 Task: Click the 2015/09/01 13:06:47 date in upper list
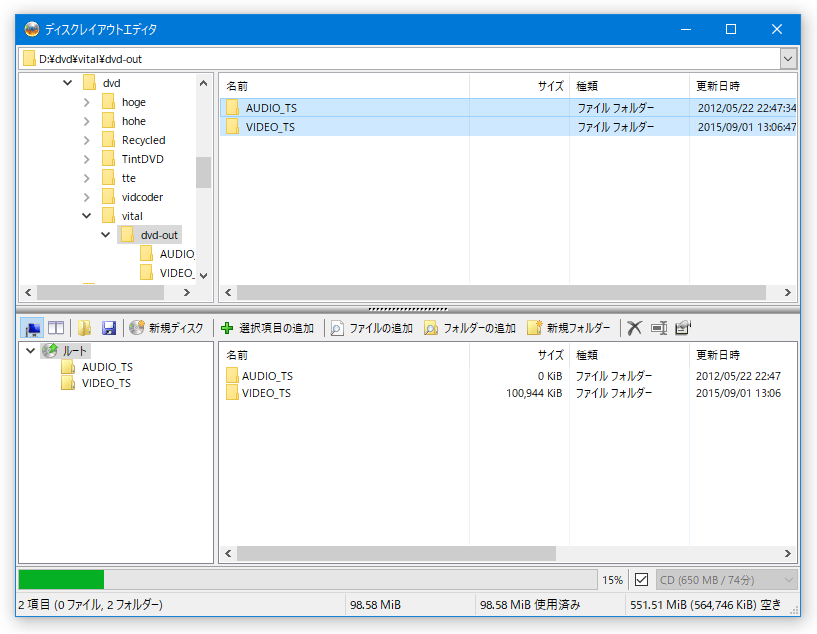pos(747,127)
